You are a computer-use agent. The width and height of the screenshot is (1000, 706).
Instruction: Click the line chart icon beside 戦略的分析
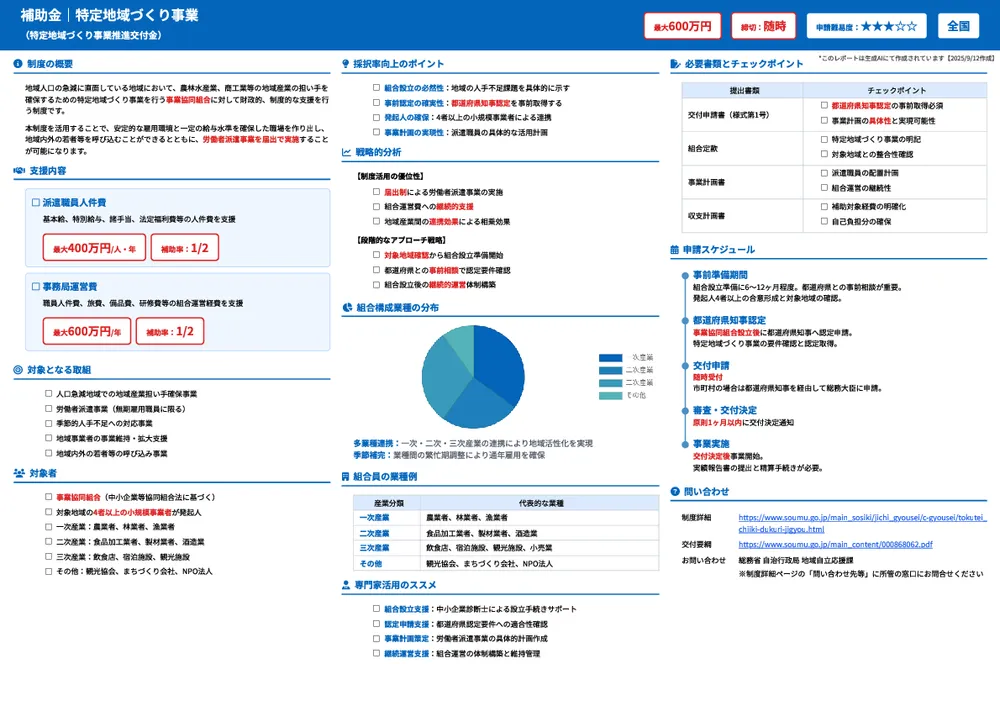point(346,152)
